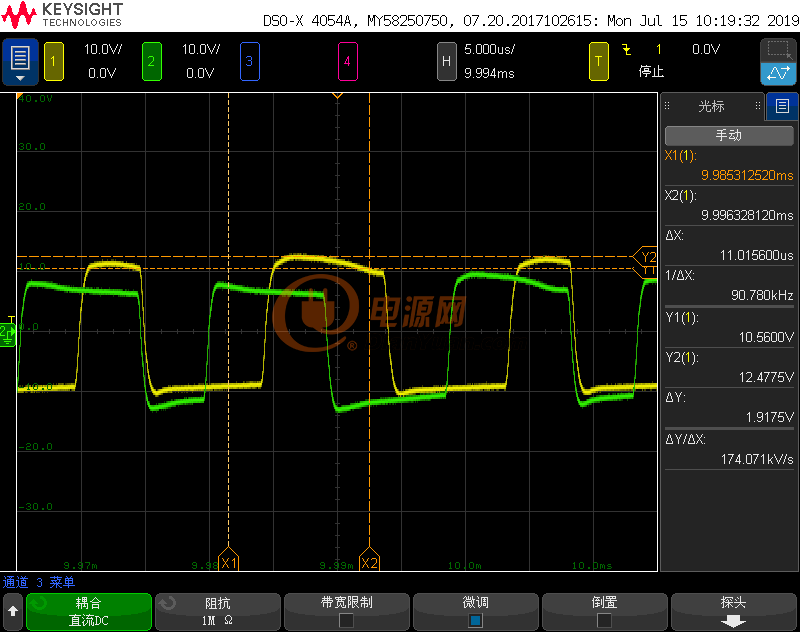Toggle the 带宽限制 bandwidth limit checkbox

pyautogui.click(x=346, y=620)
